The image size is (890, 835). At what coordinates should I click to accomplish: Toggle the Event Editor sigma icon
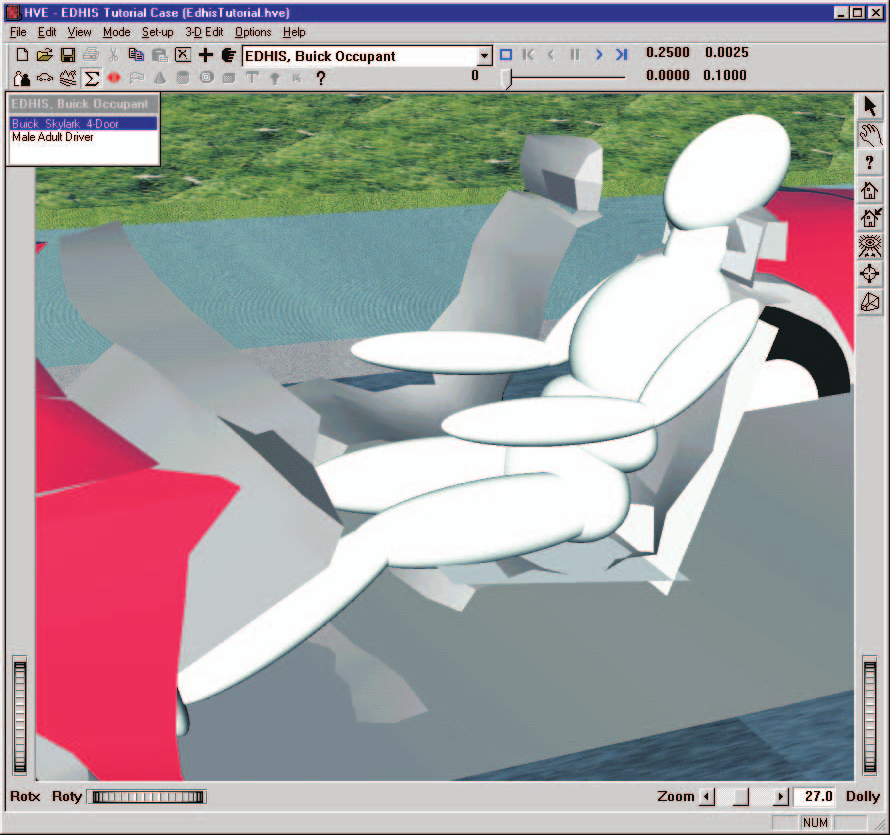(91, 78)
